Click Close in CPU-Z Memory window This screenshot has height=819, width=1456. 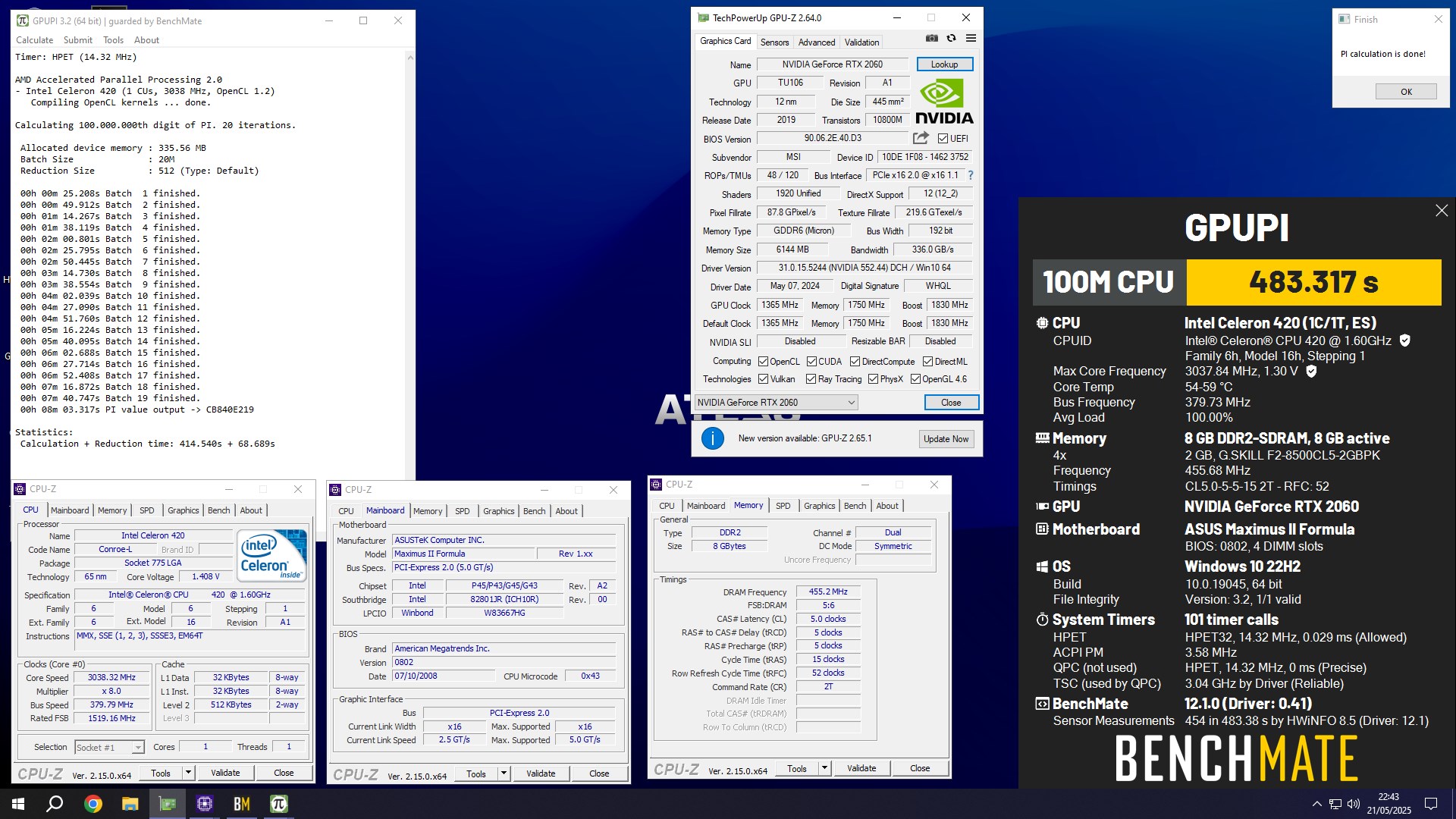click(x=920, y=768)
